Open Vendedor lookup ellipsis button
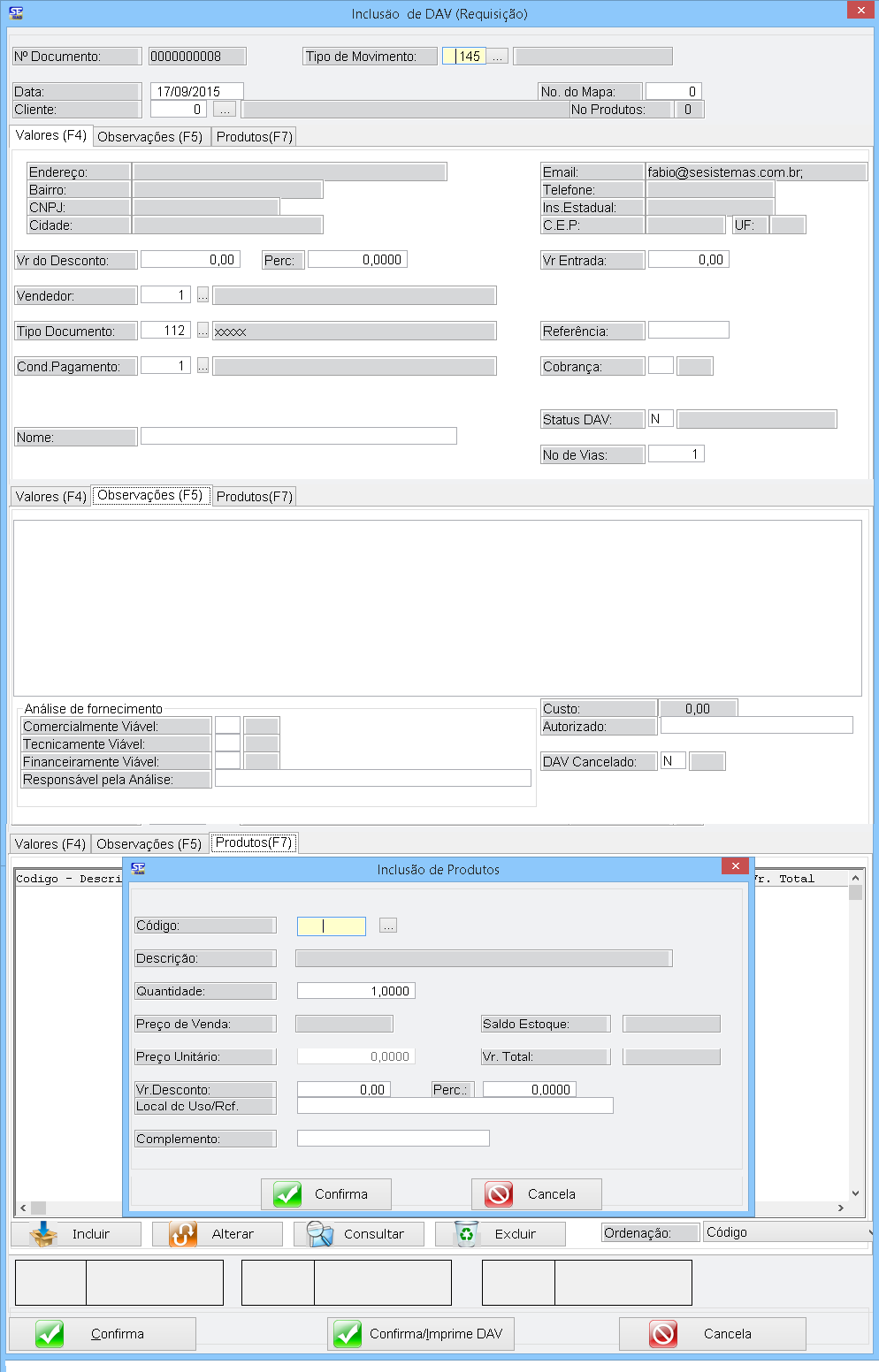 tap(203, 295)
